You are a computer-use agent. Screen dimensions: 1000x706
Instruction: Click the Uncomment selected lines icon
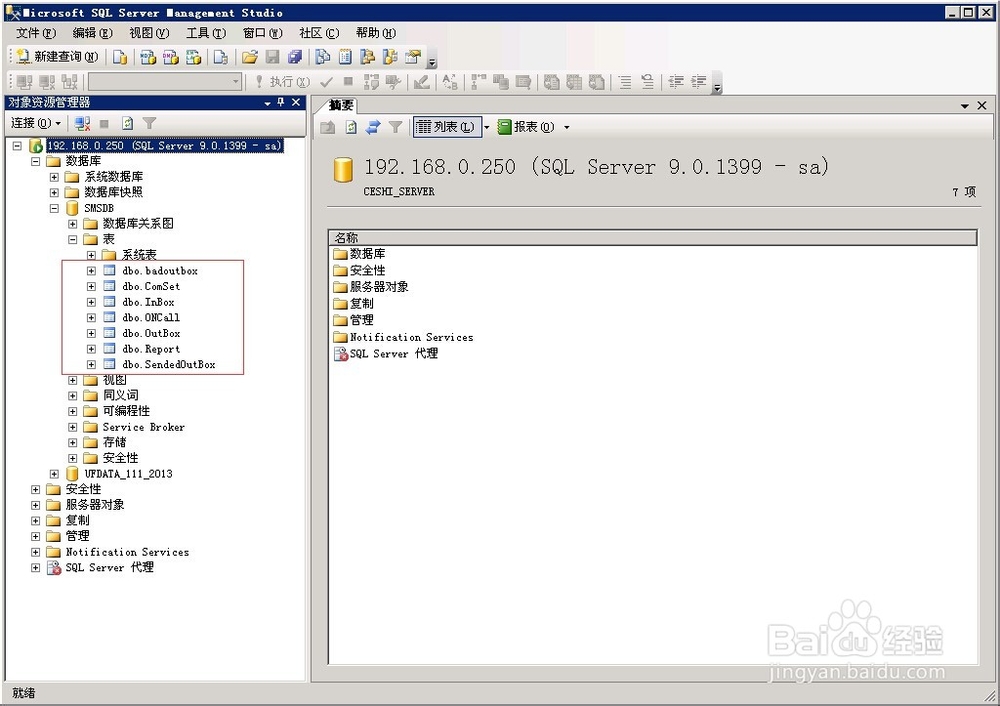pos(648,82)
